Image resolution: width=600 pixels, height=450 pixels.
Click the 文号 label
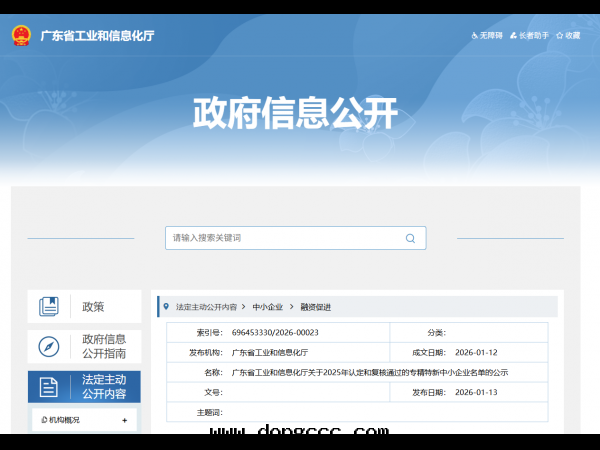point(214,392)
